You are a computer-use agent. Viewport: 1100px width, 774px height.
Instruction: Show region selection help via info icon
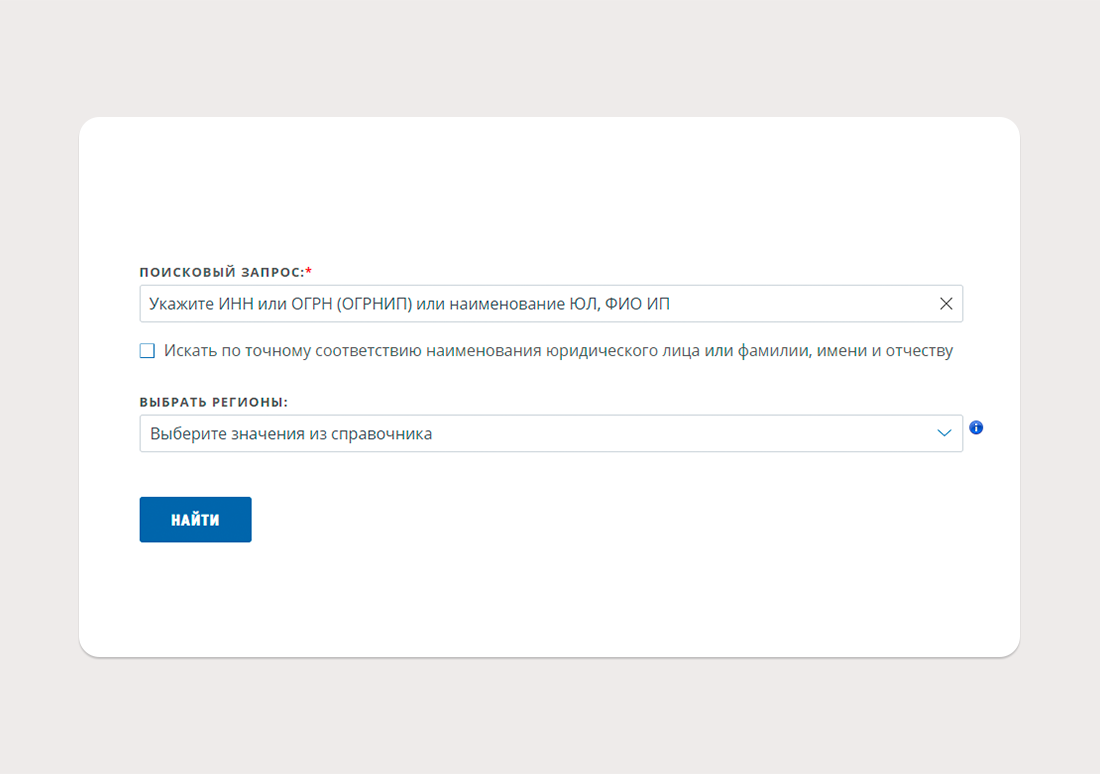point(976,427)
